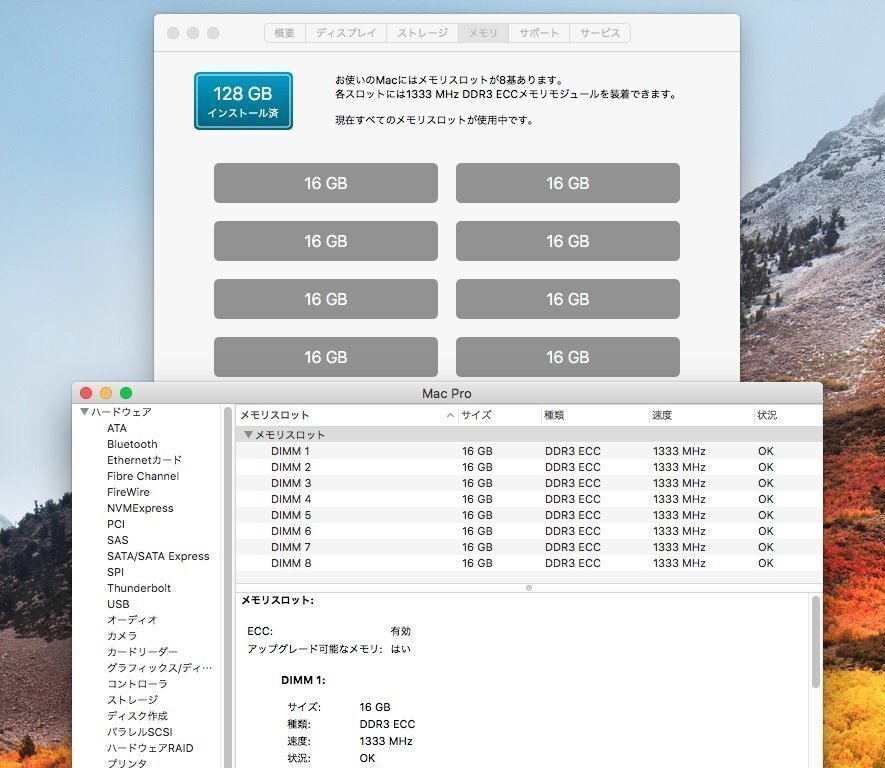This screenshot has height=768, width=885.
Task: View Thunderbolt device information
Action: tap(137, 587)
